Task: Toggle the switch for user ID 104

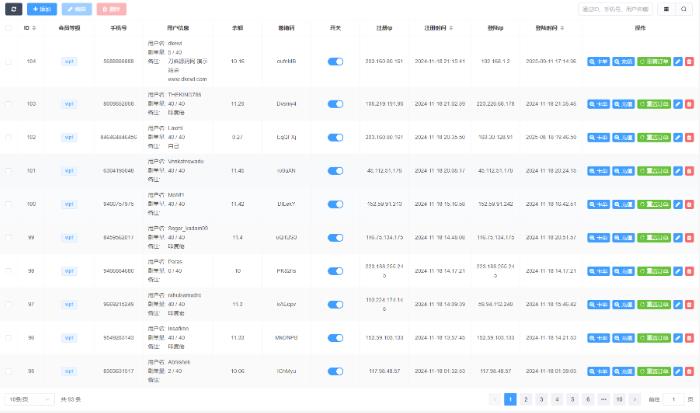Action: (x=335, y=61)
